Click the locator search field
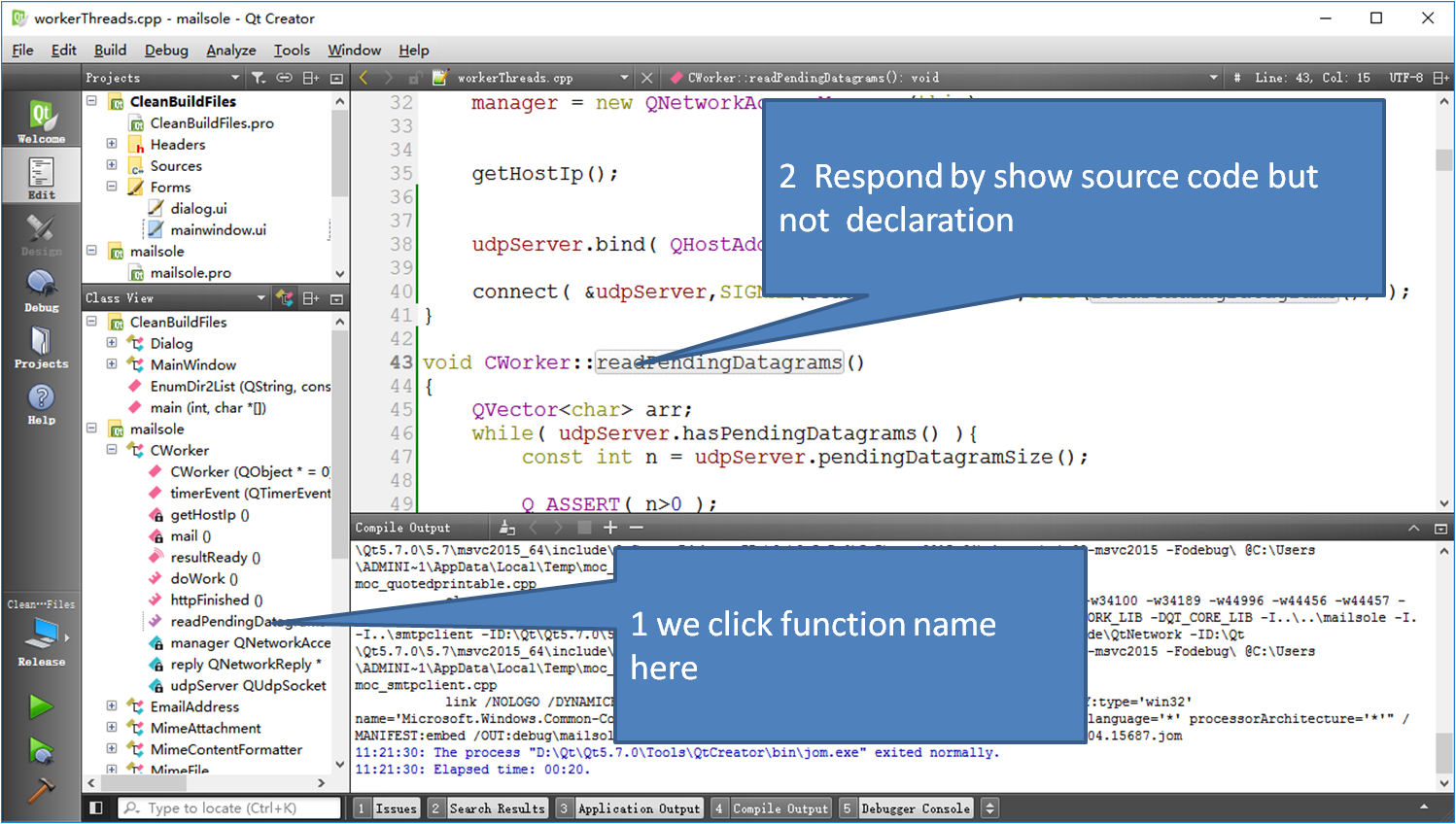The width and height of the screenshot is (1456, 824). click(229, 807)
